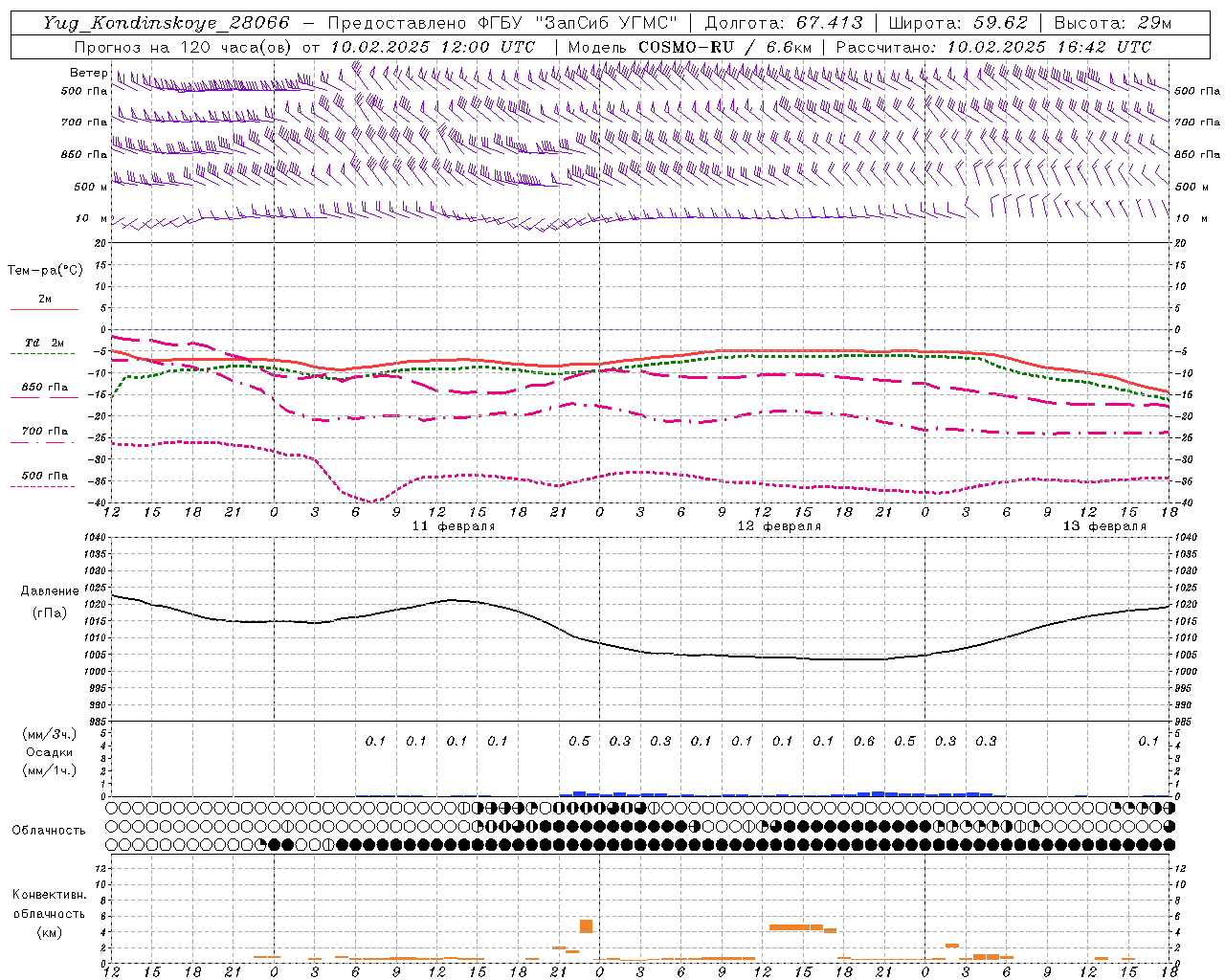Click the date label 11 февраля
Image resolution: width=1225 pixels, height=980 pixels.
[454, 526]
